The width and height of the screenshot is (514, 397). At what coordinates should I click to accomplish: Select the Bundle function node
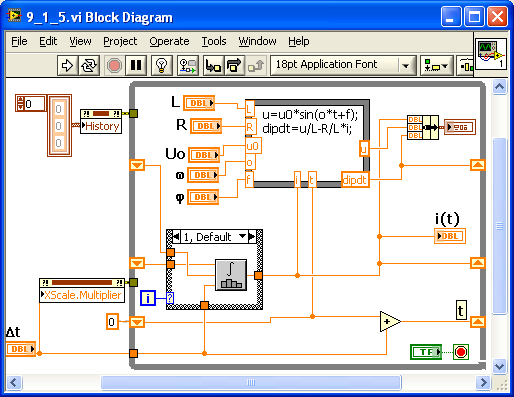pos(423,127)
